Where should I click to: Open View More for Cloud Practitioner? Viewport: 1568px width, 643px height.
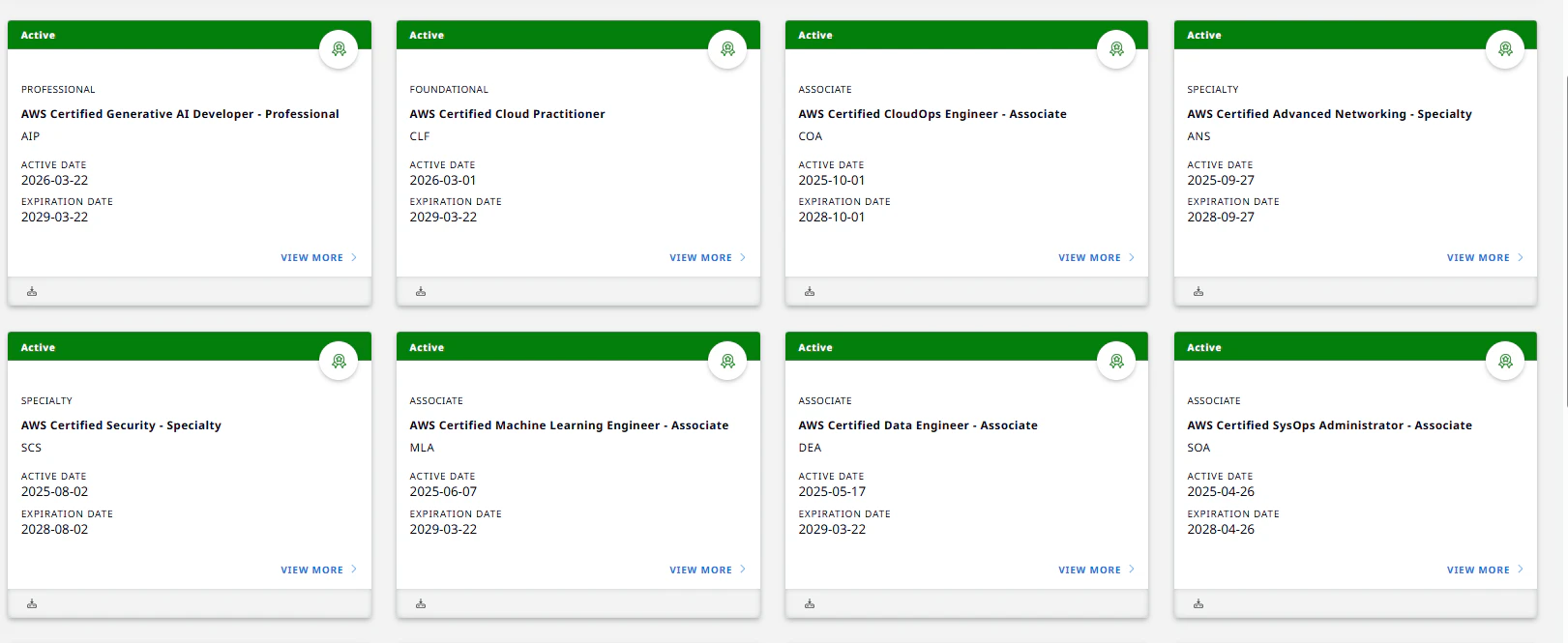(x=708, y=258)
